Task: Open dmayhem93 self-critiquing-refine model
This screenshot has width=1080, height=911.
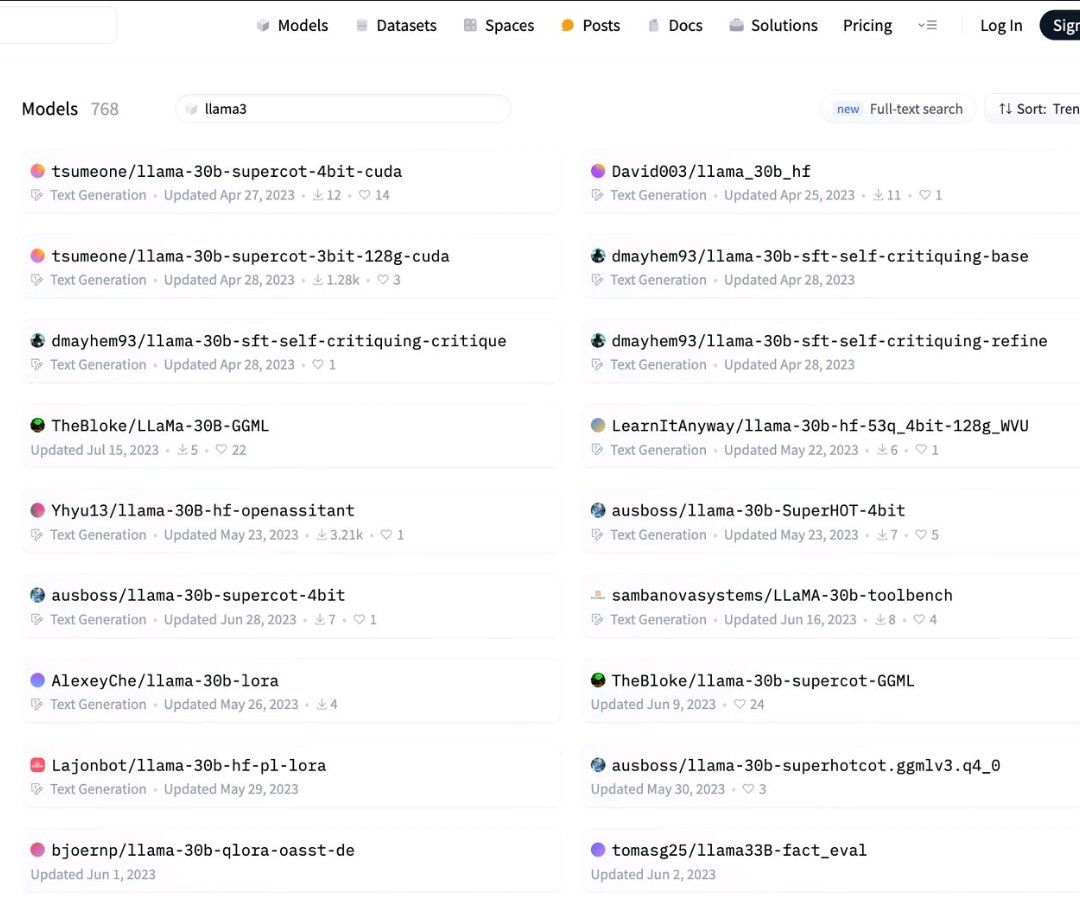Action: (x=831, y=351)
